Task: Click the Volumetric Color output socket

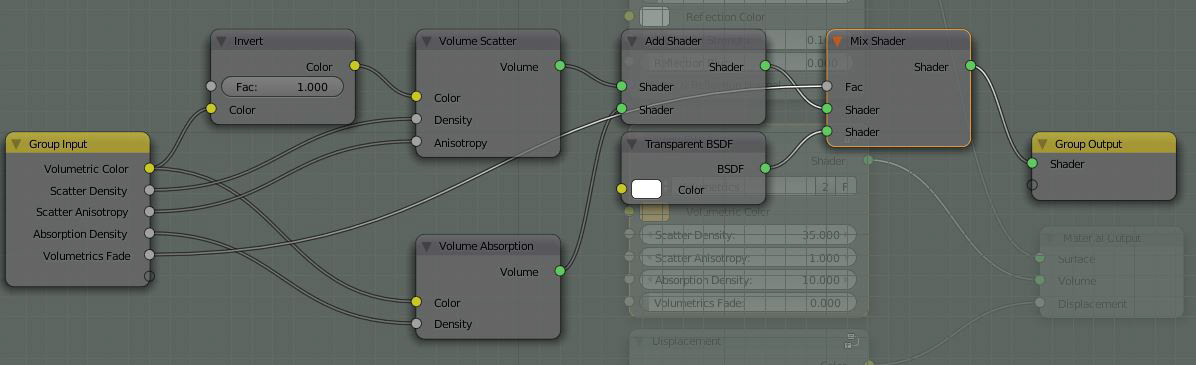Action: tap(150, 168)
